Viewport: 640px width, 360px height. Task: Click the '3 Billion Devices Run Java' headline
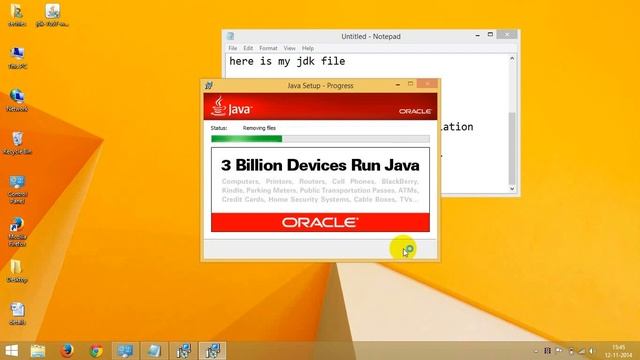click(x=320, y=165)
